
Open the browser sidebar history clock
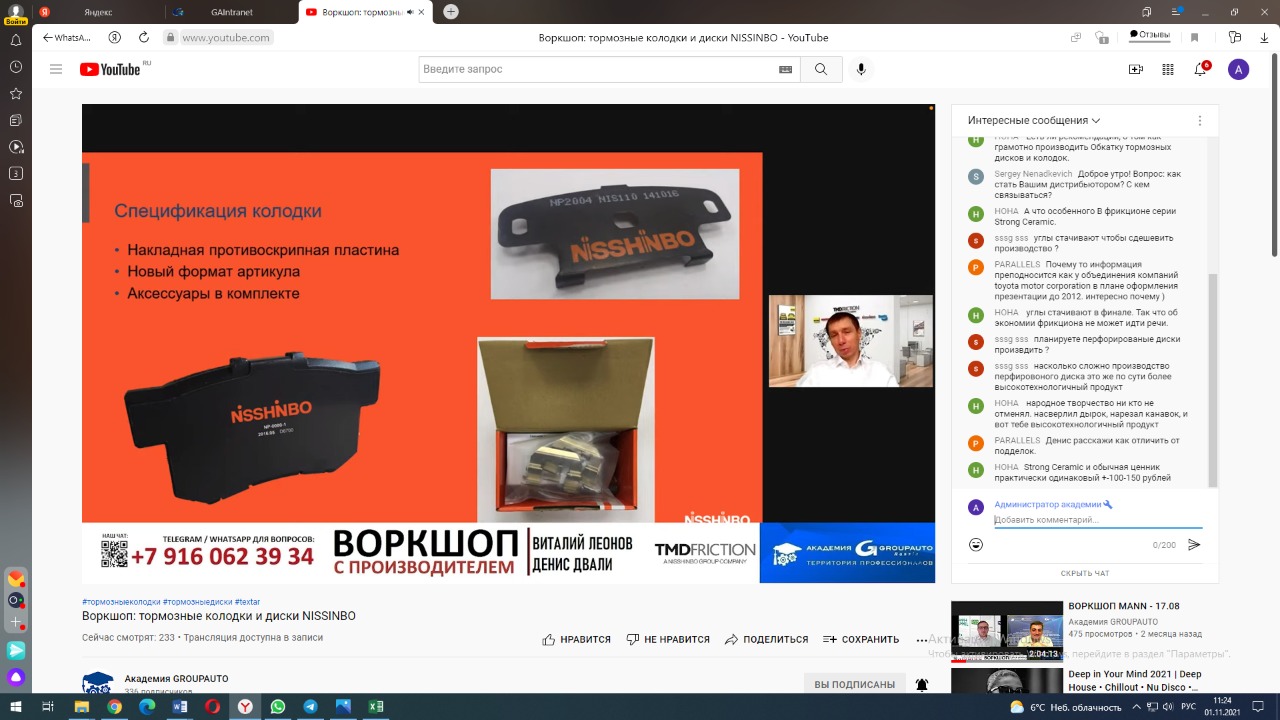tap(16, 67)
